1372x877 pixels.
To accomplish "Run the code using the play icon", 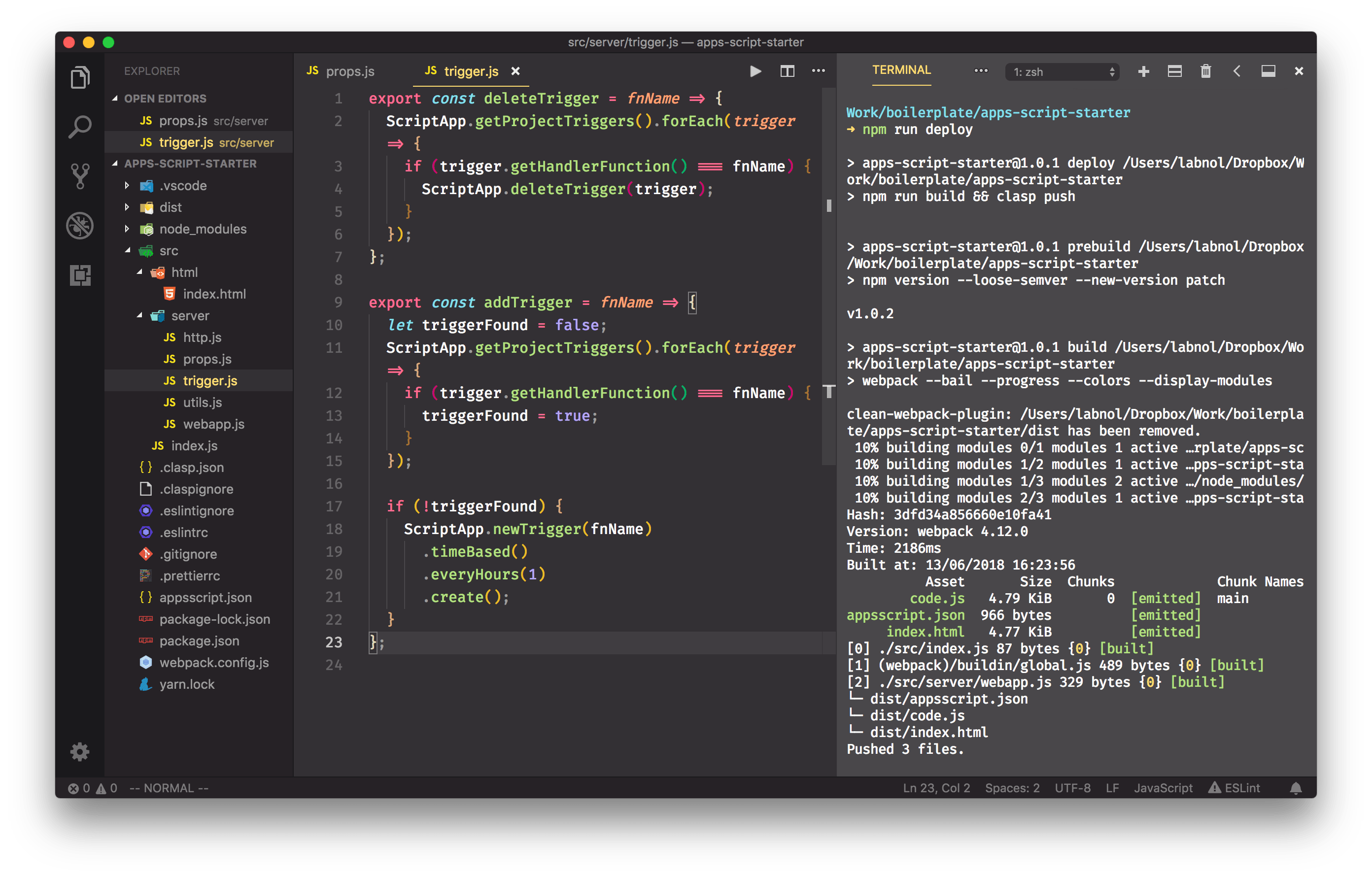I will [x=755, y=70].
